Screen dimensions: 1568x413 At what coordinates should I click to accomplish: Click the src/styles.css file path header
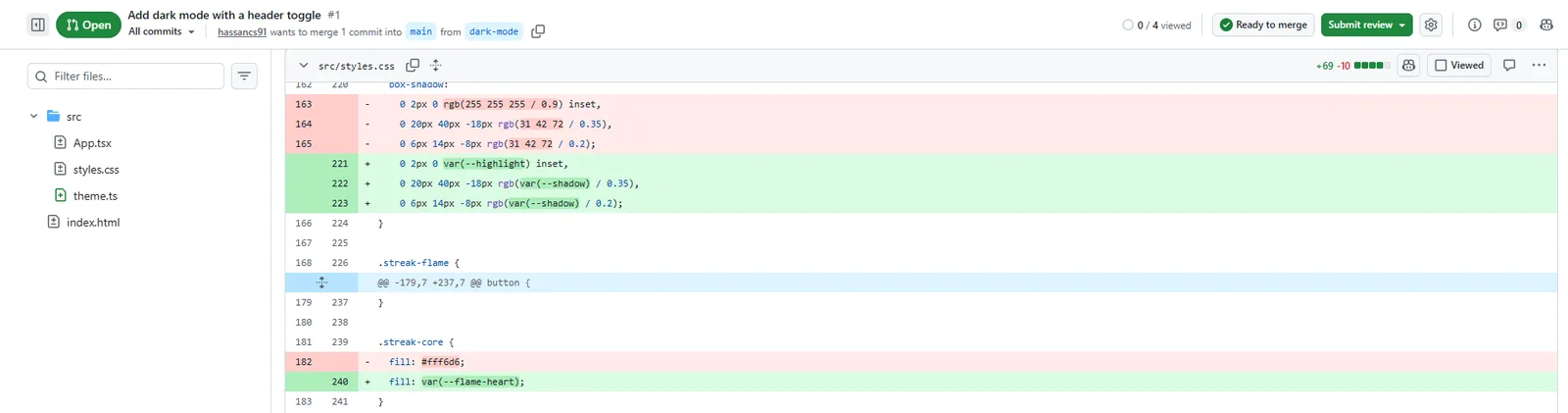(x=357, y=66)
